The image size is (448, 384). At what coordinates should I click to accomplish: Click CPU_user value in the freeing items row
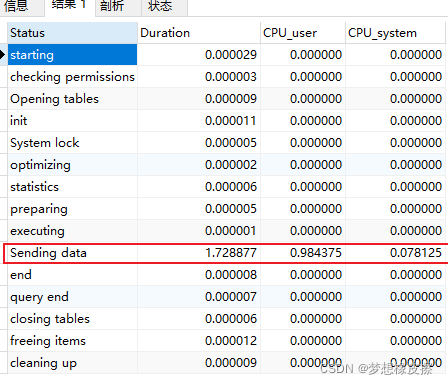click(316, 341)
